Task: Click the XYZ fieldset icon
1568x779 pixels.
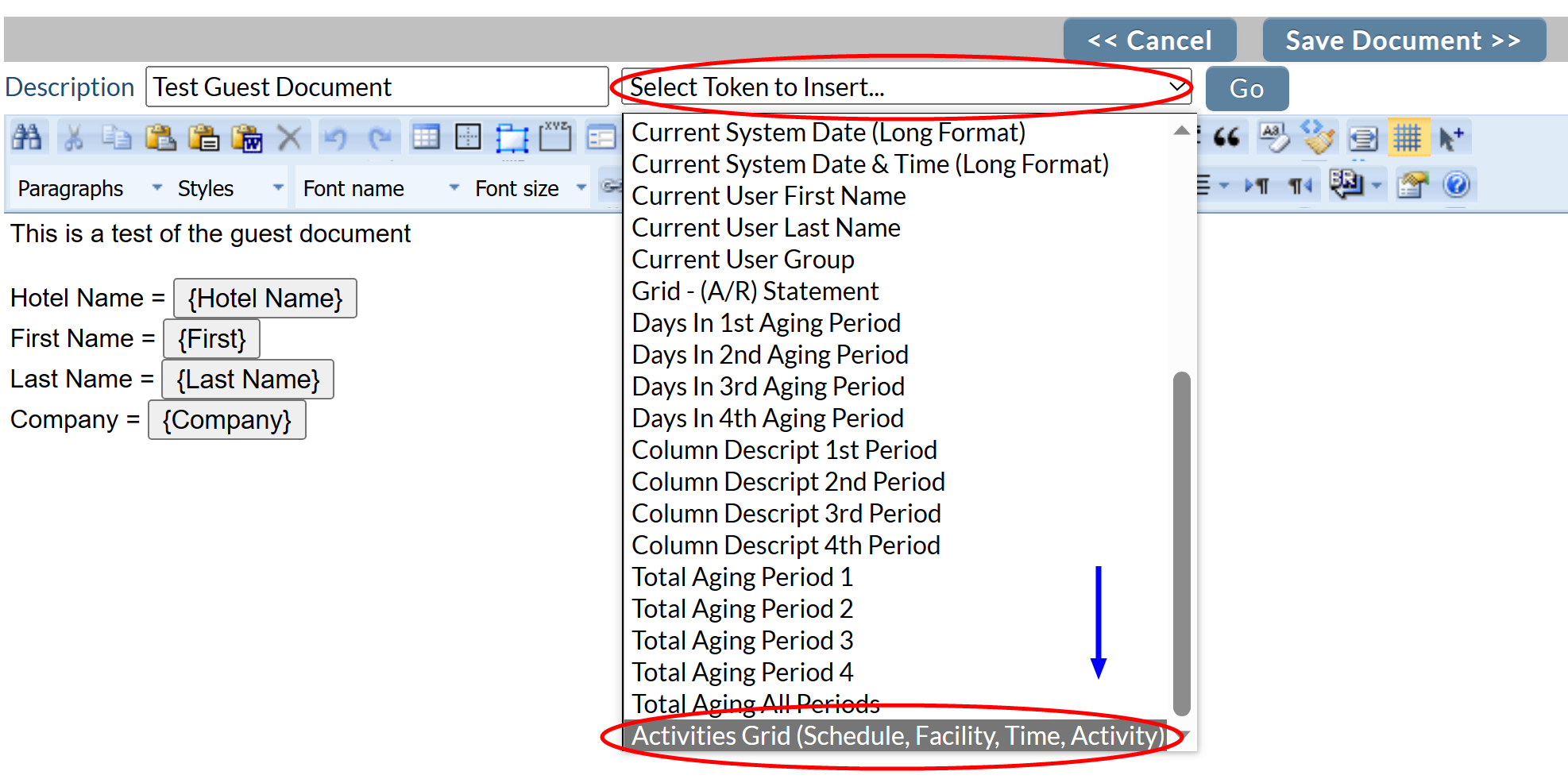Action: coord(555,137)
